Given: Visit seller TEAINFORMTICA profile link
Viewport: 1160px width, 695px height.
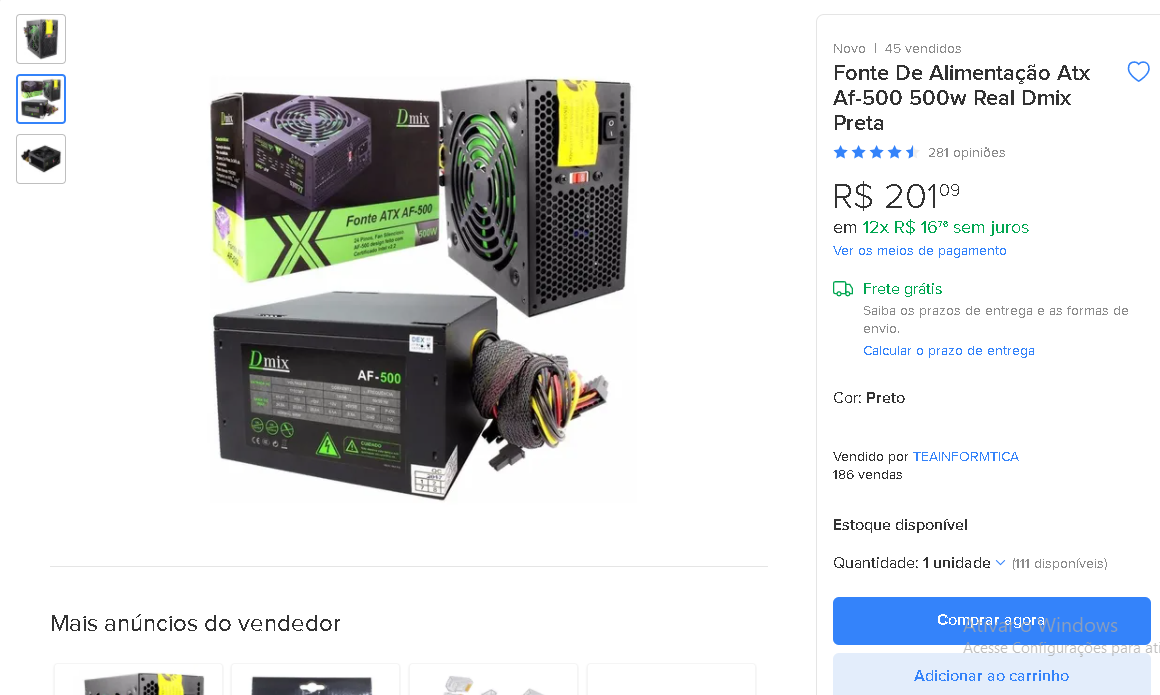Looking at the screenshot, I should (965, 457).
